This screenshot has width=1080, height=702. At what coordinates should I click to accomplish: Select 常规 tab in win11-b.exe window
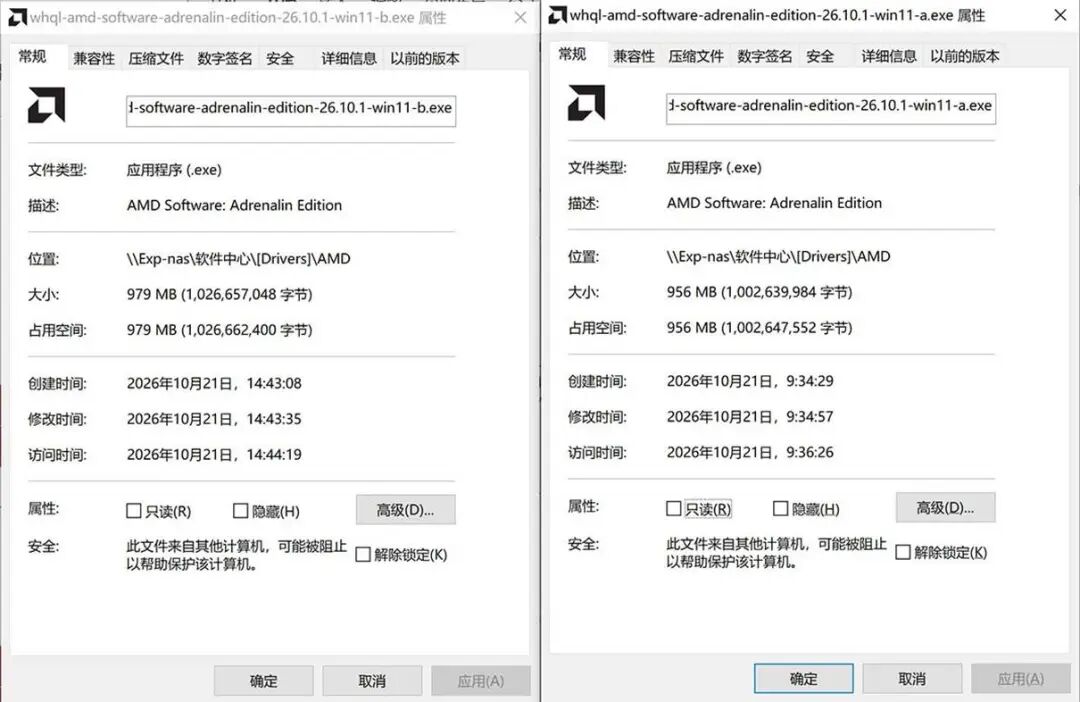(32, 56)
